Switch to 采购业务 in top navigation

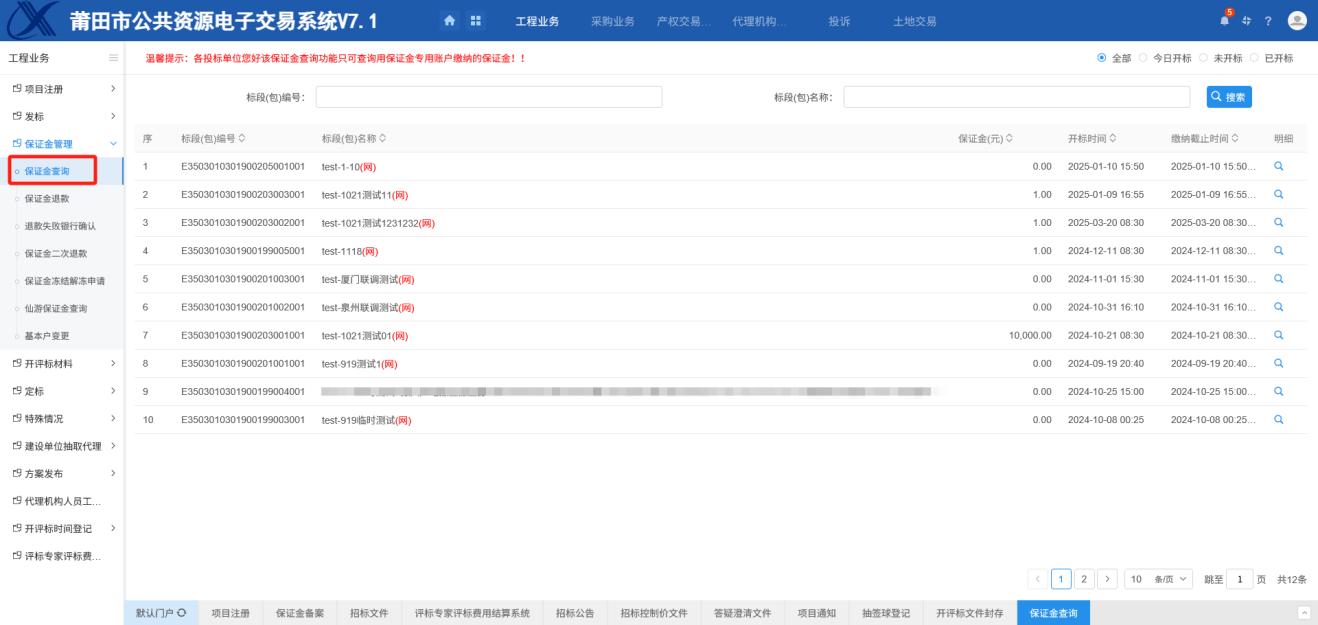(x=612, y=21)
